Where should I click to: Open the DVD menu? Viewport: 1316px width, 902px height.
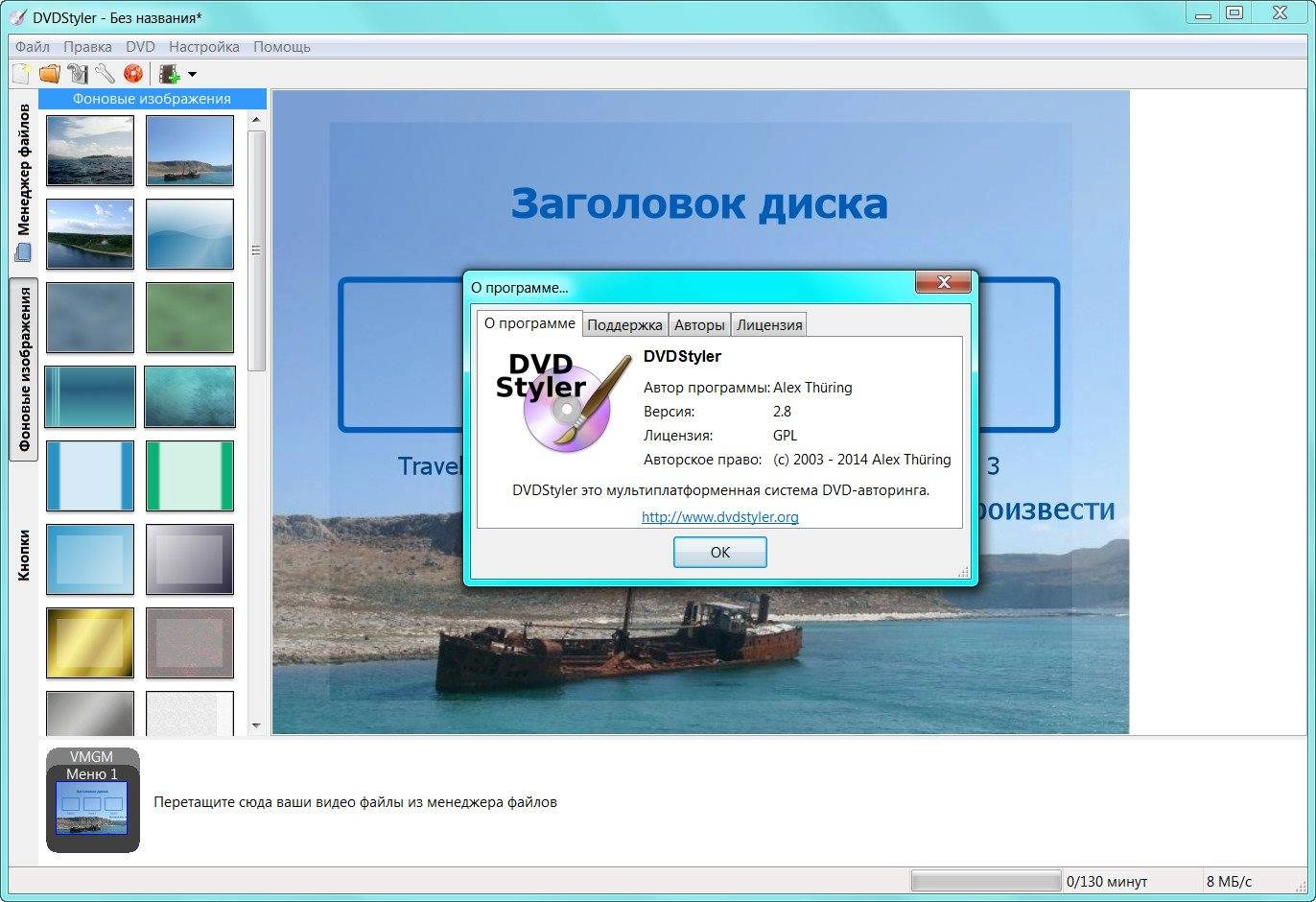(x=140, y=46)
